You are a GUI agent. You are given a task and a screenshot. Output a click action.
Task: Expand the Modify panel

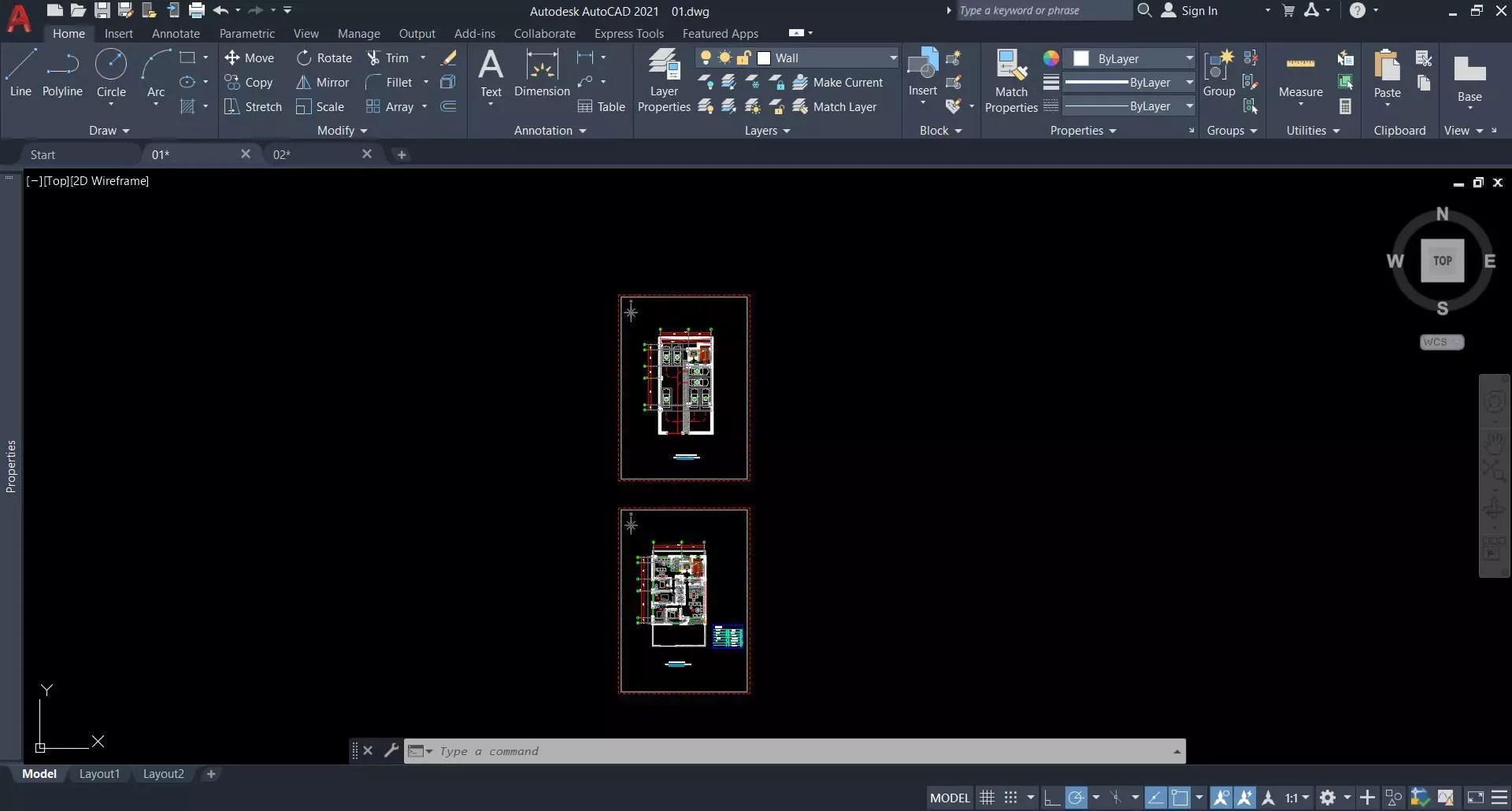342,130
